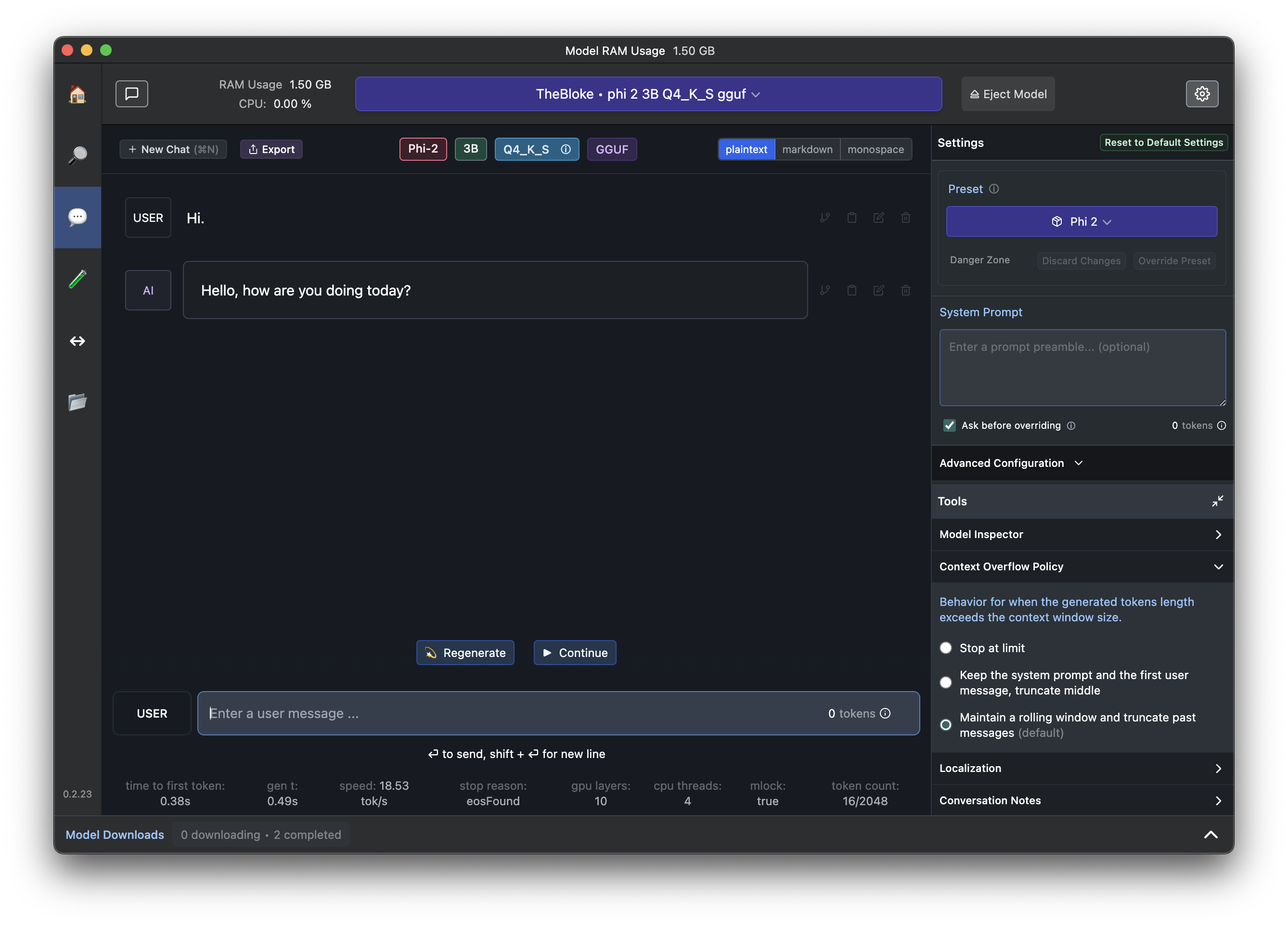1288x925 pixels.
Task: Open the loaded model selector dropdown
Action: click(x=648, y=94)
